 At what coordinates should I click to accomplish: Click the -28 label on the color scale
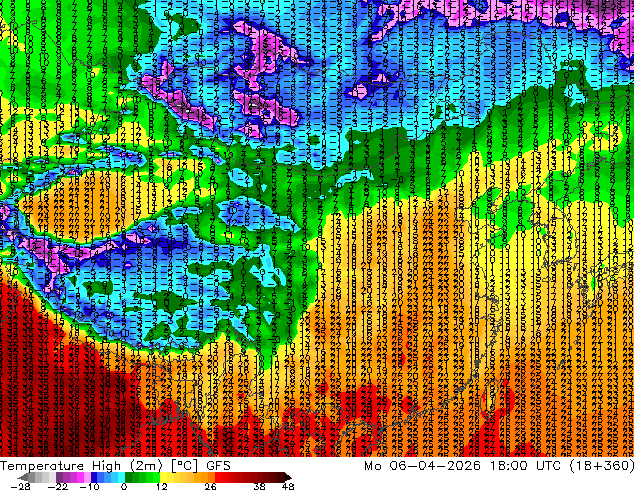pyautogui.click(x=21, y=486)
